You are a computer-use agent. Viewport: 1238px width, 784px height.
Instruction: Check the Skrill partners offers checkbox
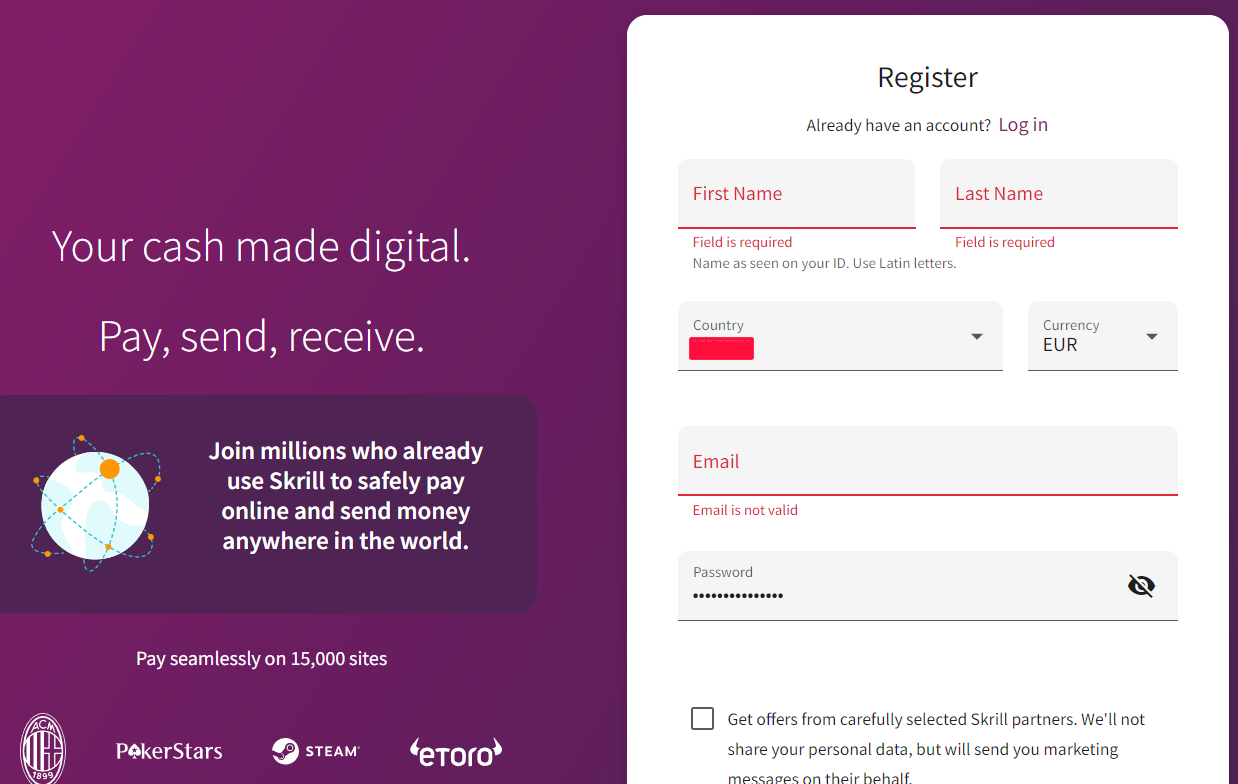pos(703,719)
